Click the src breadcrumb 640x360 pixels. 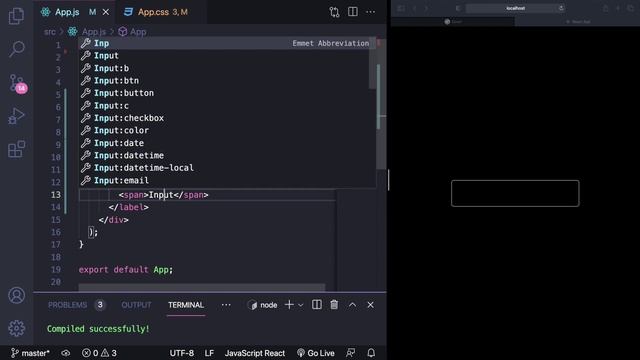click(x=50, y=32)
